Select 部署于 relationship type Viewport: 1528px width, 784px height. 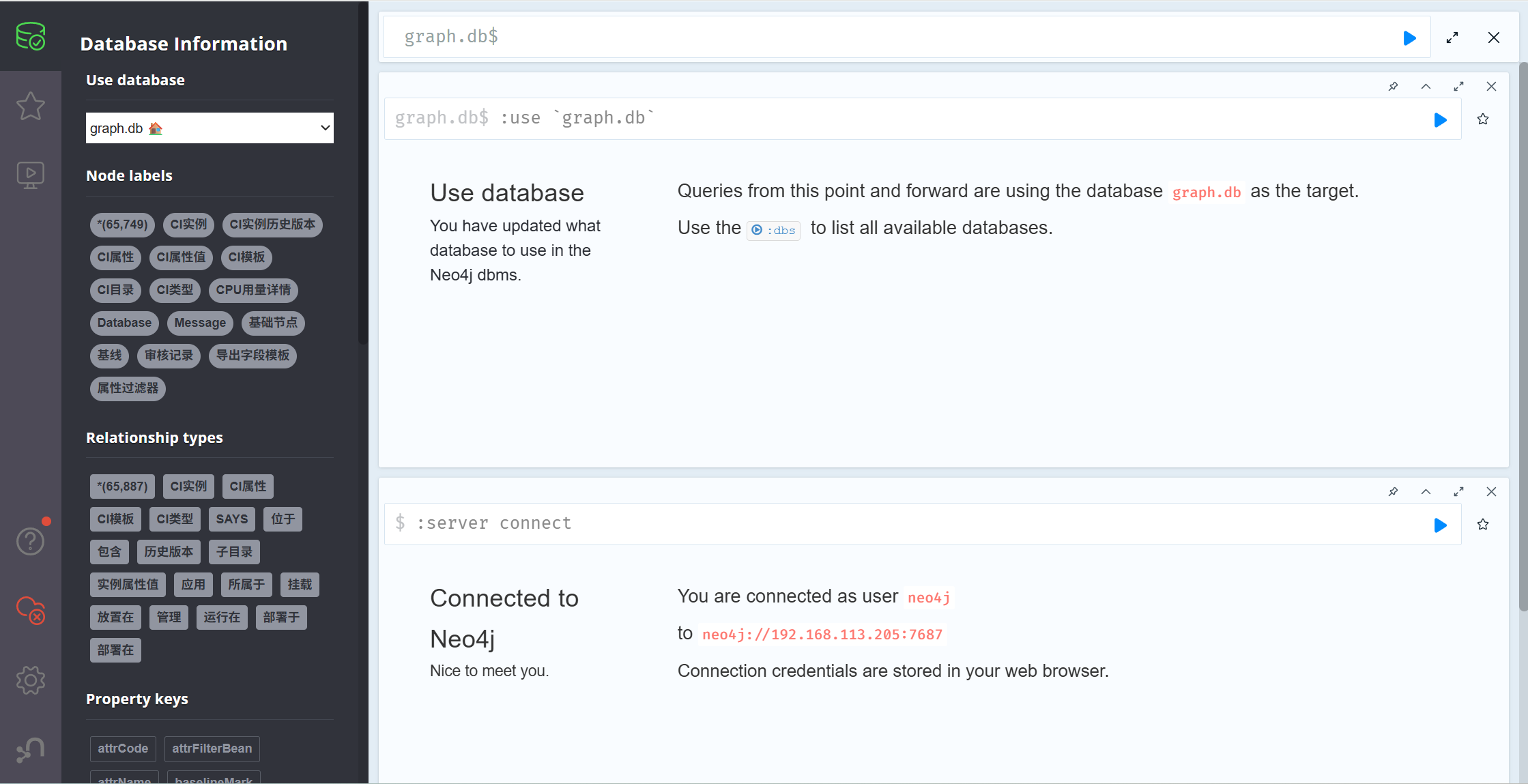click(281, 618)
